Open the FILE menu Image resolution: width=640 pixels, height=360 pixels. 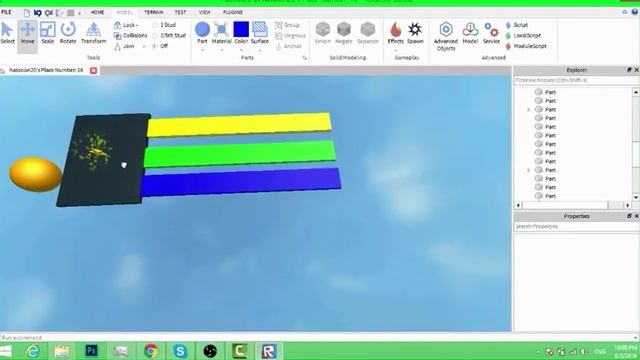coord(7,12)
